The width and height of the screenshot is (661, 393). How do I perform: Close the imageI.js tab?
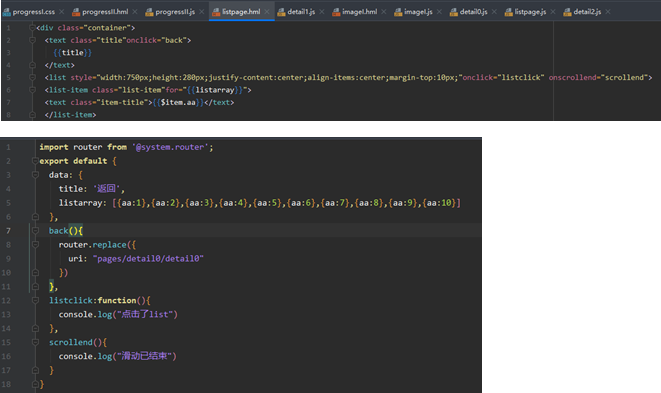(x=439, y=12)
